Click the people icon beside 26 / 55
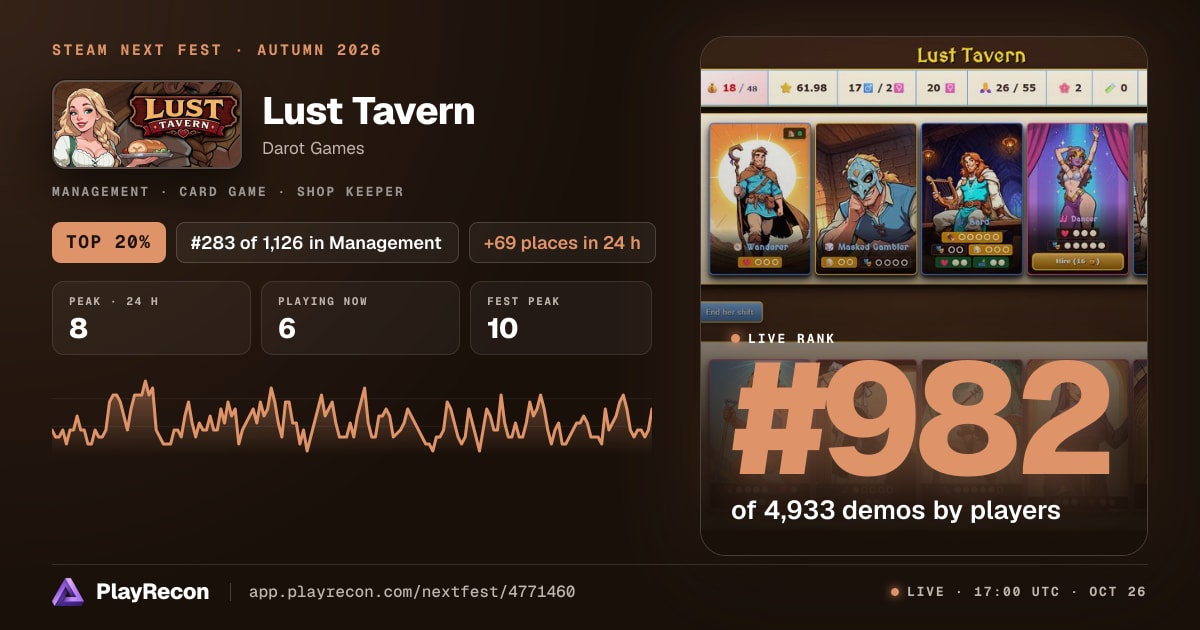This screenshot has height=630, width=1200. coord(984,88)
